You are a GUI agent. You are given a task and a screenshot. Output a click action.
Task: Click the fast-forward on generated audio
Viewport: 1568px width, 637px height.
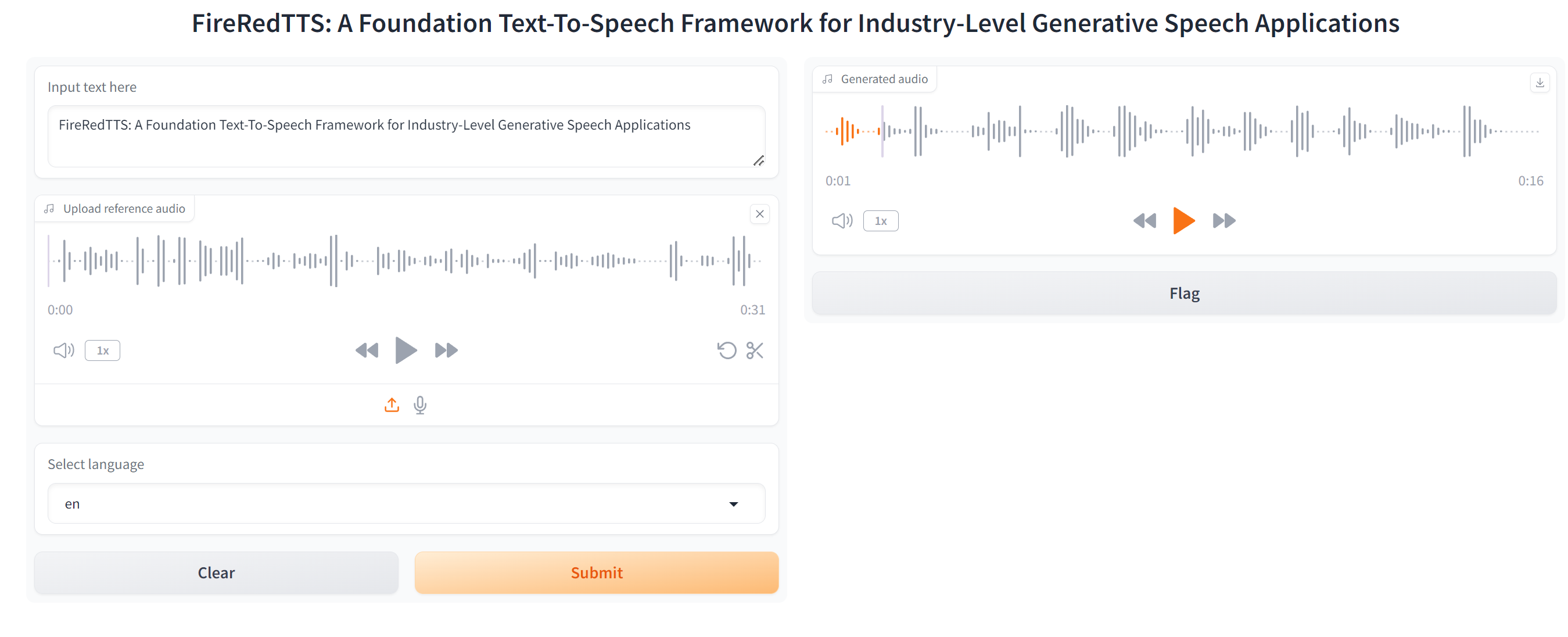[1223, 220]
